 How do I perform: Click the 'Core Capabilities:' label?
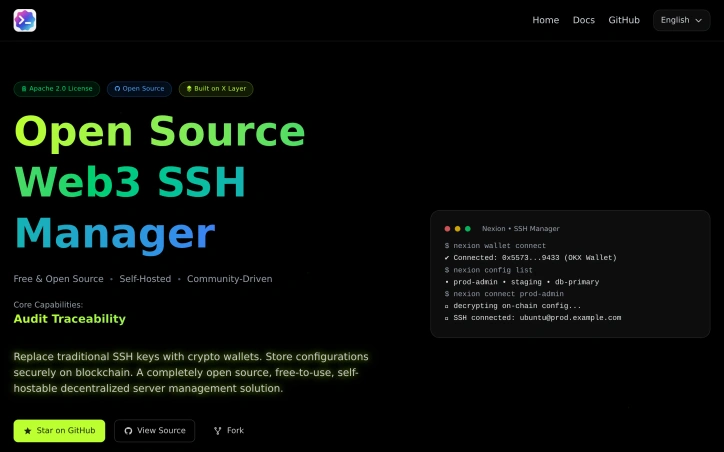tap(48, 305)
